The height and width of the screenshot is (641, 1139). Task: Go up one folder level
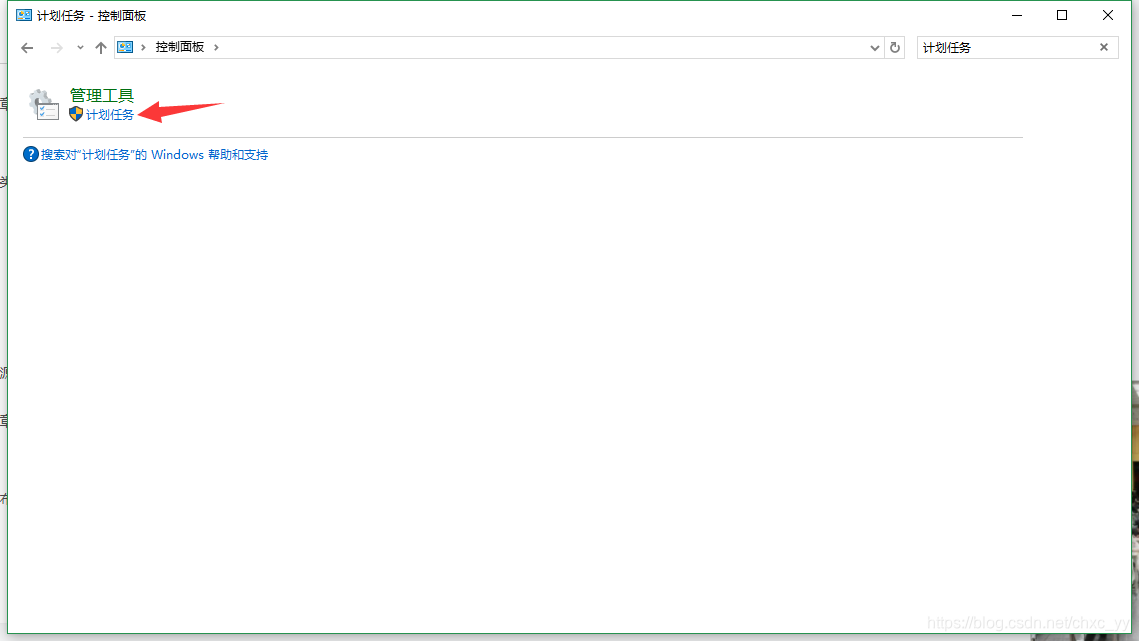tap(100, 48)
